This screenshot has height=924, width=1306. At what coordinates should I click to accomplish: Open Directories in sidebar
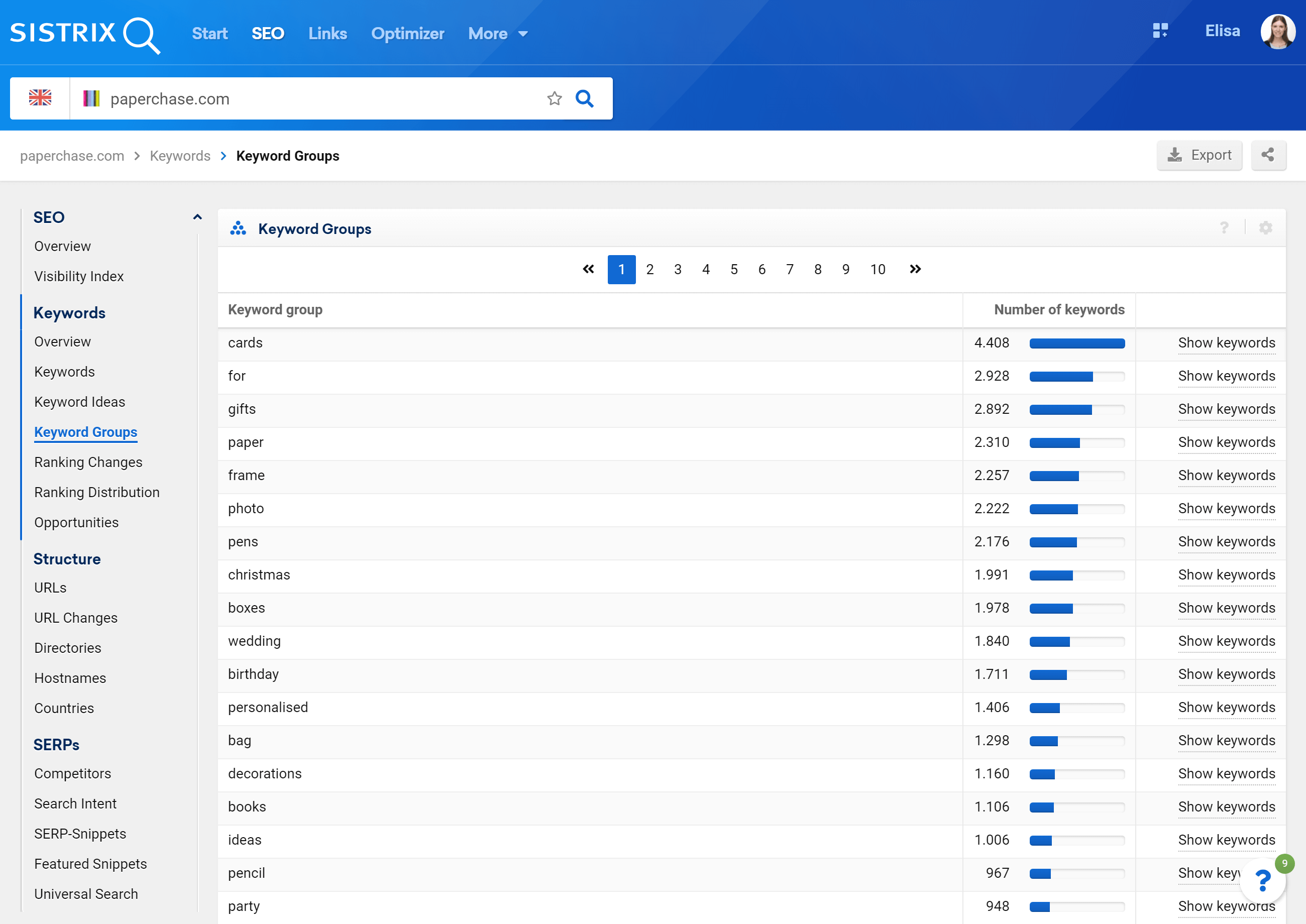[68, 648]
